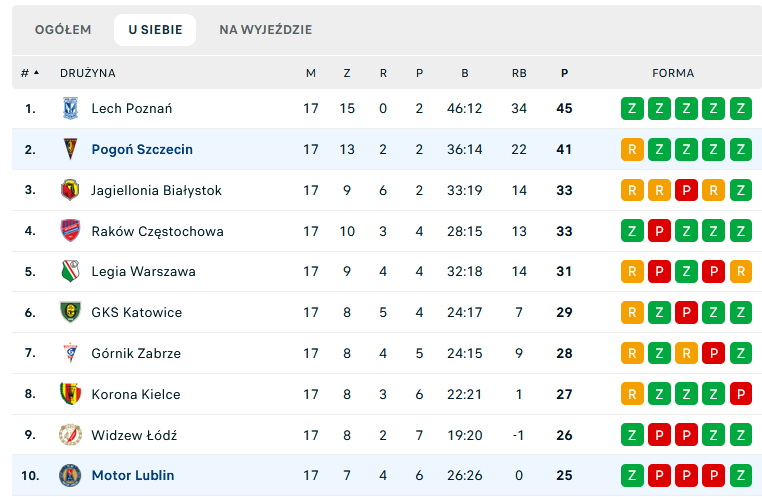Click the Widzew Łódź club crest
The image size is (762, 497).
tap(70, 435)
